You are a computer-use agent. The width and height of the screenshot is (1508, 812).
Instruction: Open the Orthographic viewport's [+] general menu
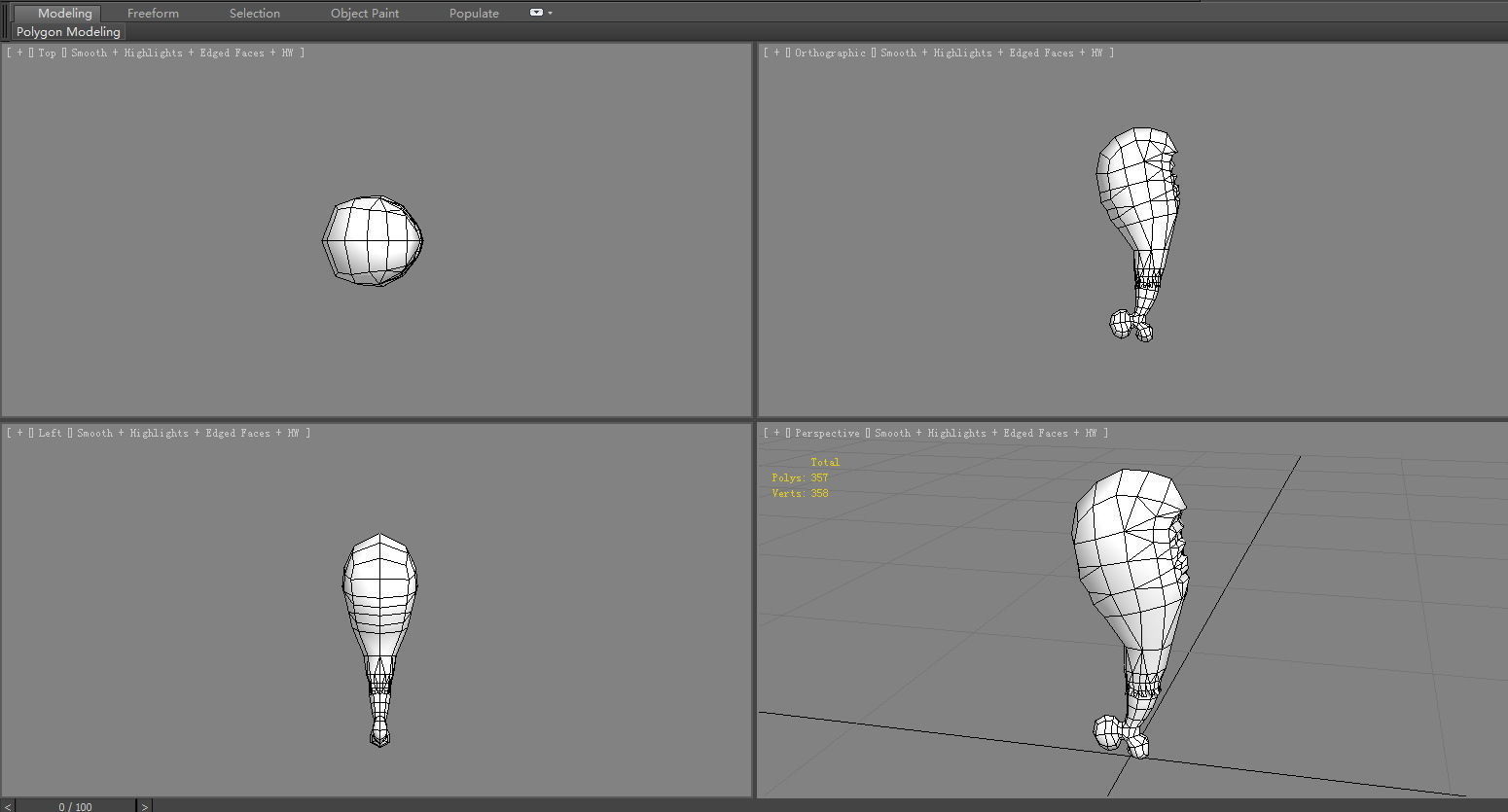point(775,53)
